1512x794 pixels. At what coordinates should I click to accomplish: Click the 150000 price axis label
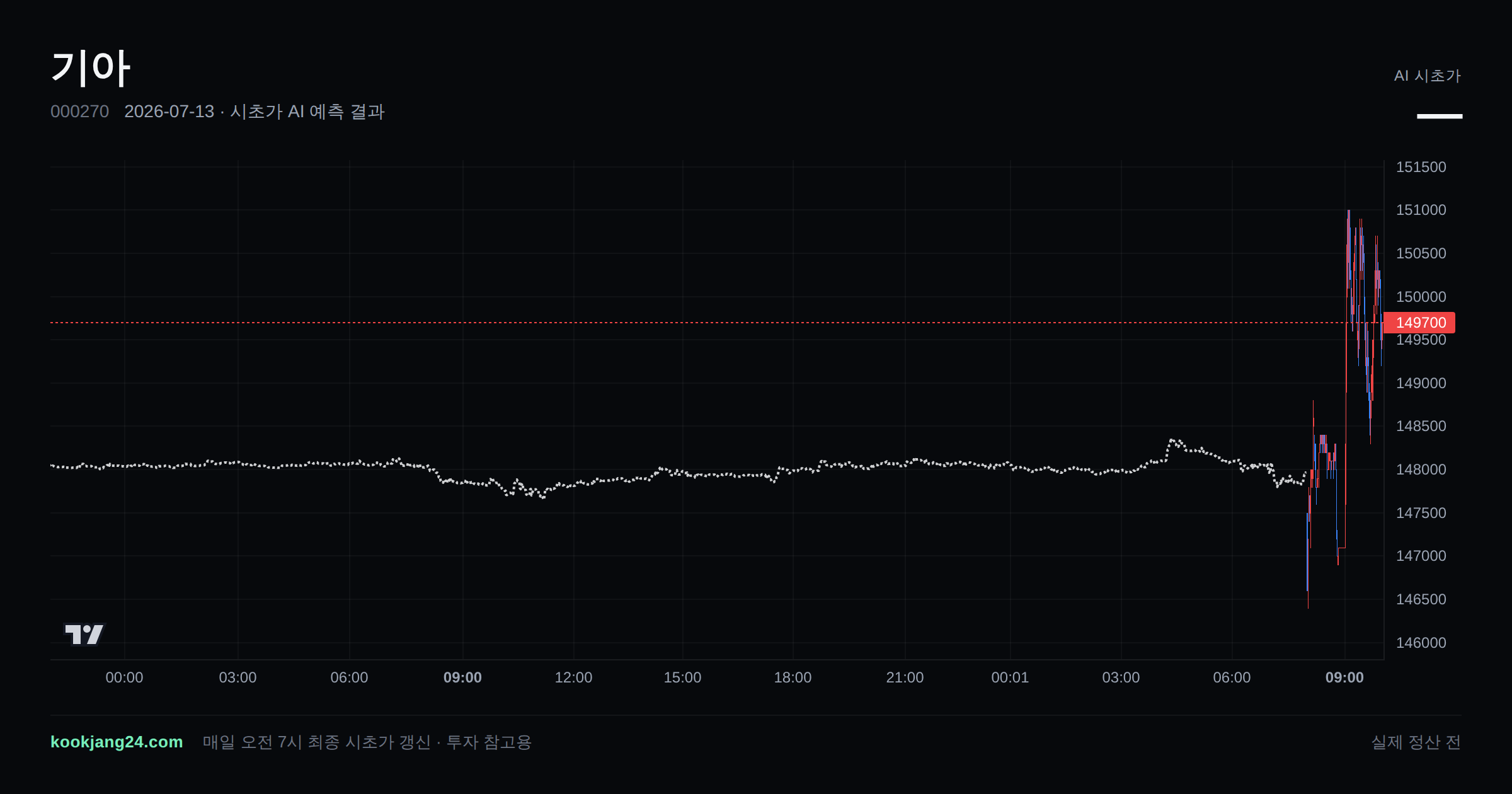(1421, 297)
